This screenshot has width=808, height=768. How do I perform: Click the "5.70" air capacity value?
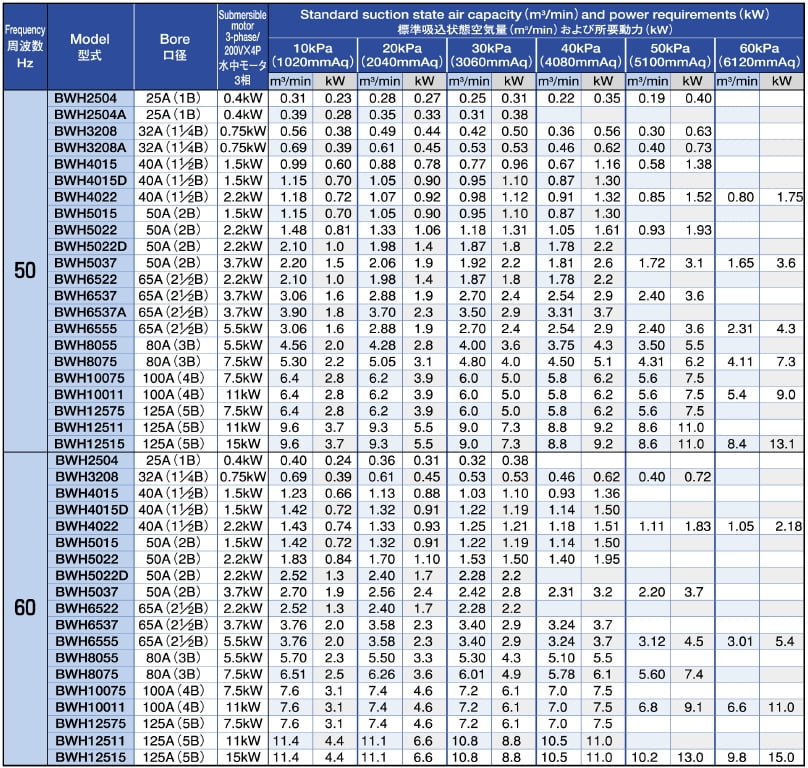pyautogui.click(x=293, y=658)
